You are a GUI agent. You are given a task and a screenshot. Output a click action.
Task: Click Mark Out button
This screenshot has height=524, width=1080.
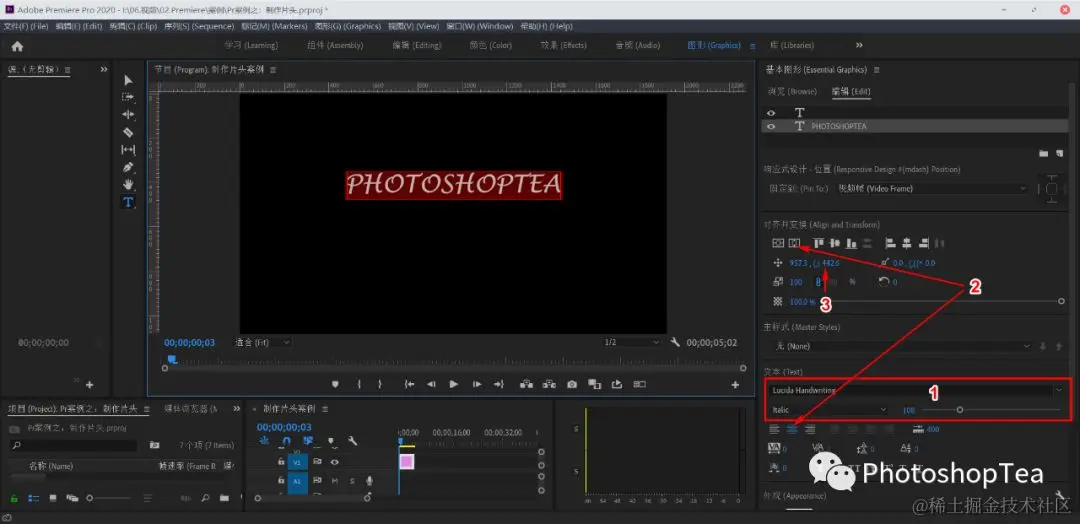tap(380, 384)
